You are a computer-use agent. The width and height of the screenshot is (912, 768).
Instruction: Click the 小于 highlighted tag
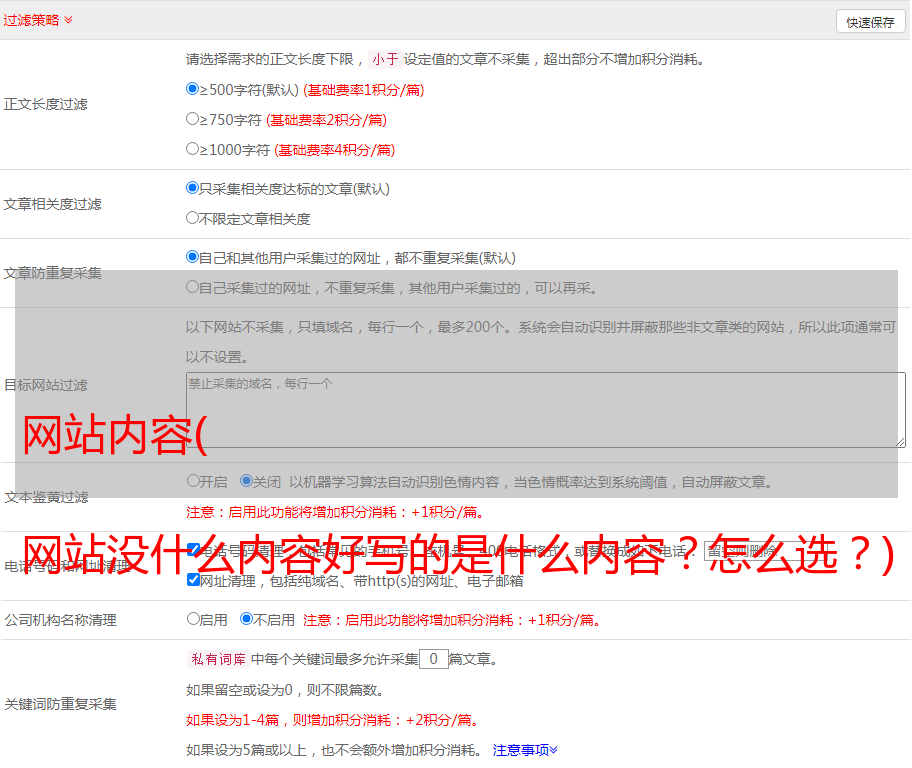385,59
